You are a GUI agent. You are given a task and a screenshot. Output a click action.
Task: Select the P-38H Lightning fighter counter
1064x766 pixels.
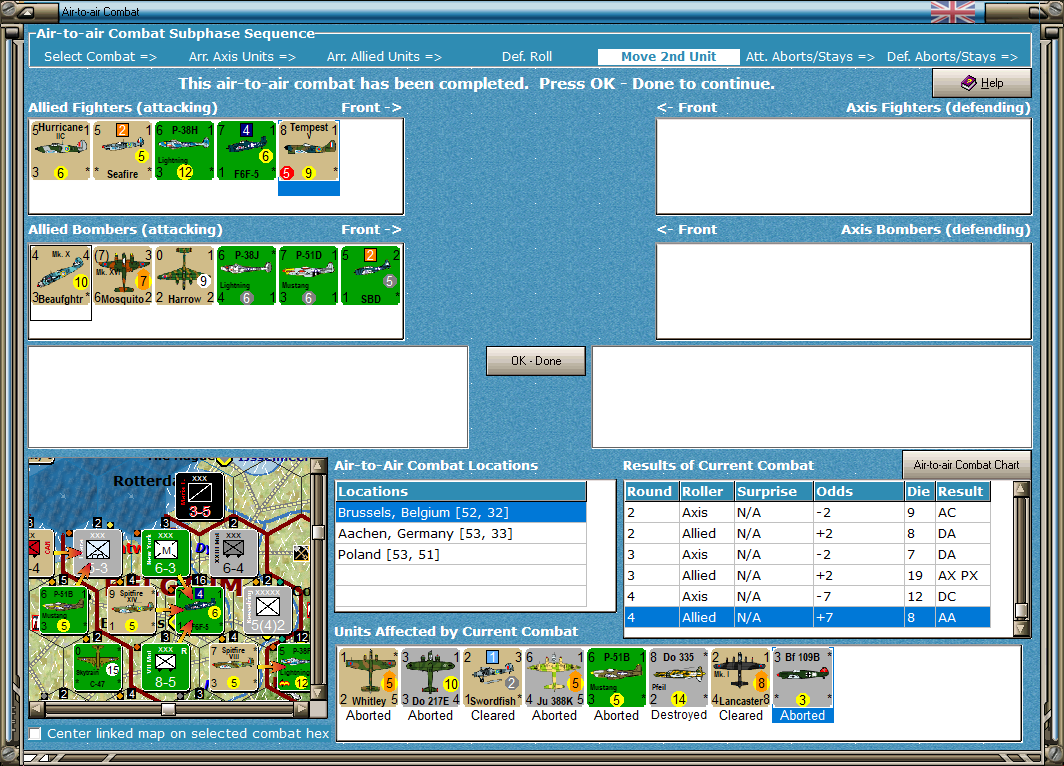pos(184,151)
